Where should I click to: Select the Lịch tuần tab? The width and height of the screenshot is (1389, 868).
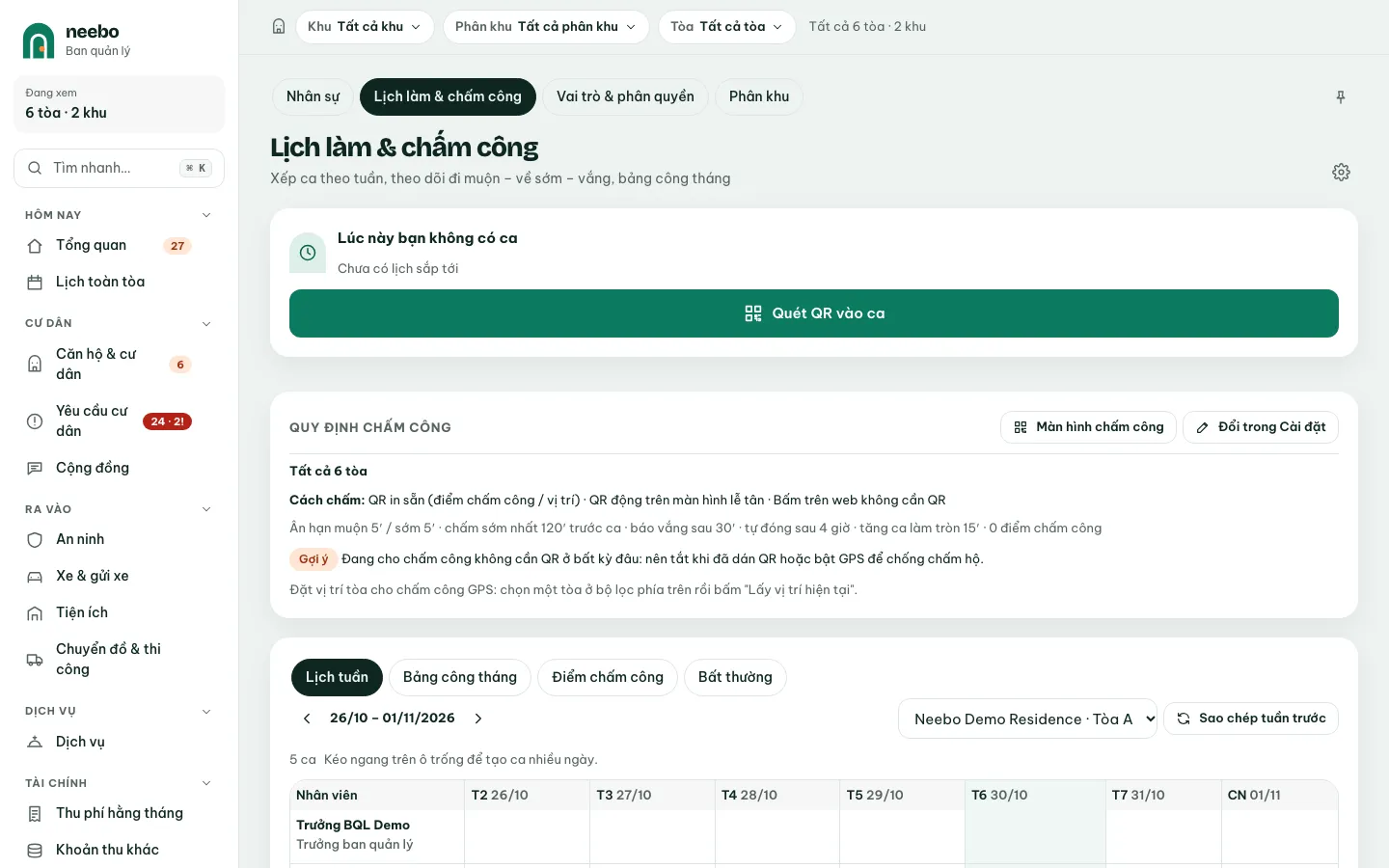click(337, 677)
